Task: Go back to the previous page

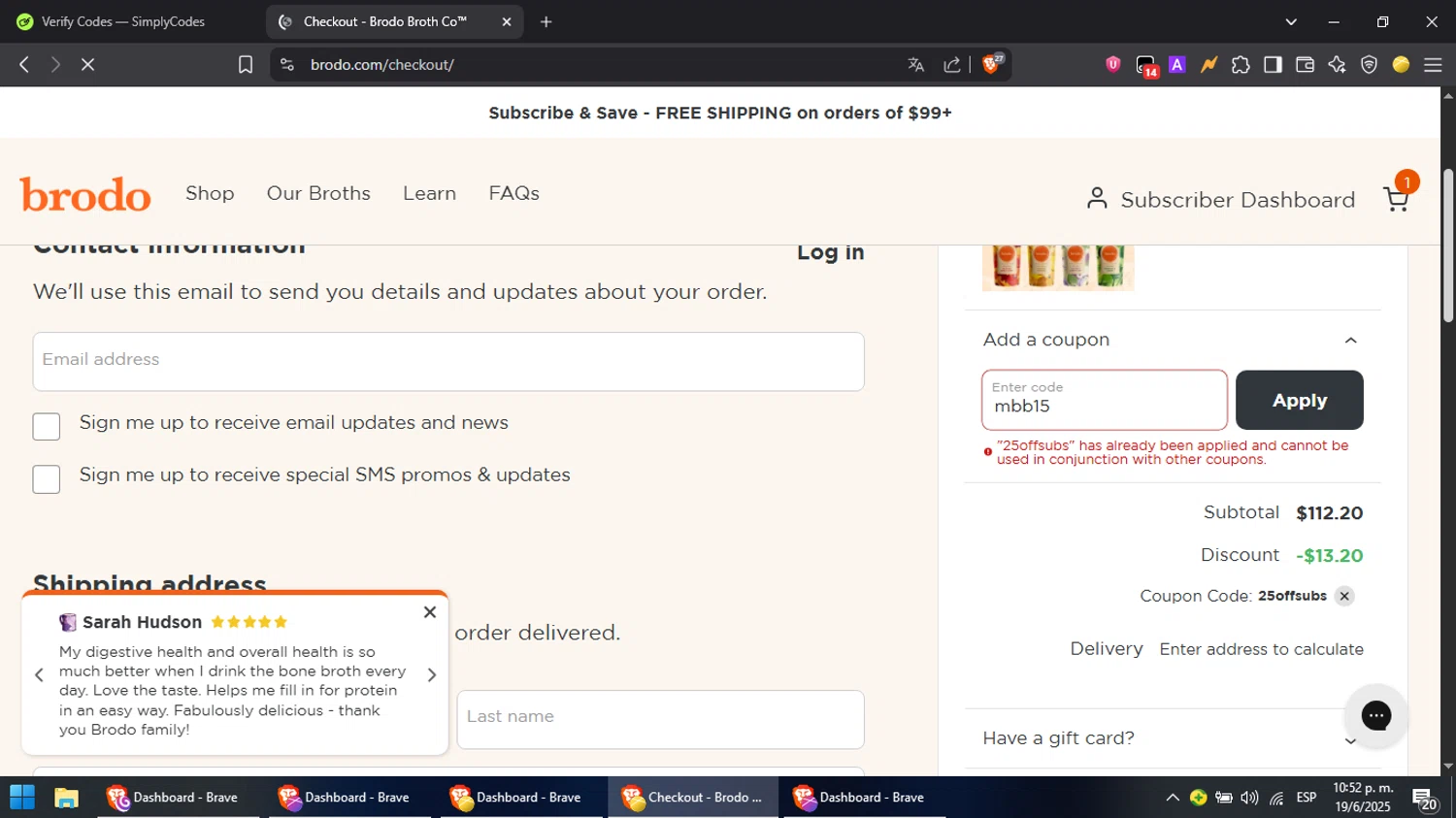Action: click(24, 64)
